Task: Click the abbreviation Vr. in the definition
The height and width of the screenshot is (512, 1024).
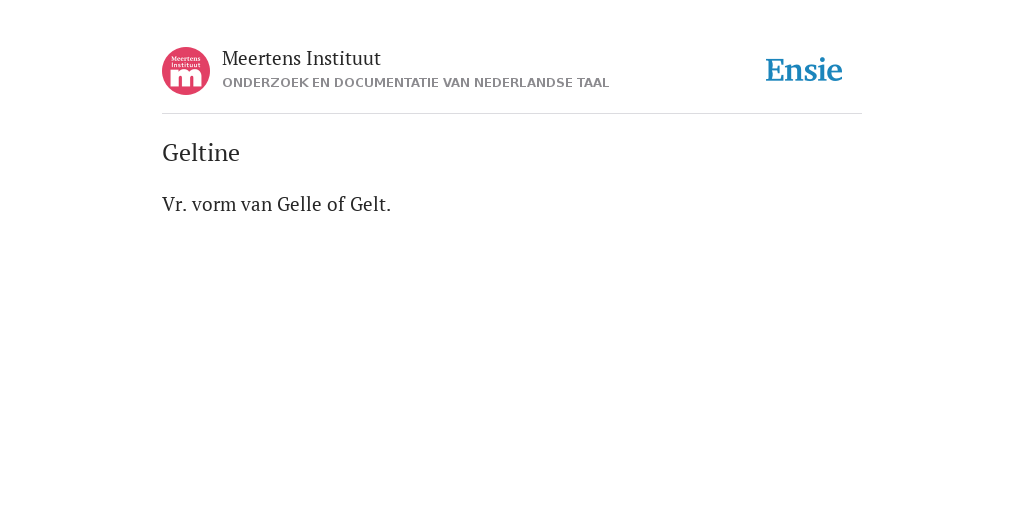Action: (x=174, y=204)
